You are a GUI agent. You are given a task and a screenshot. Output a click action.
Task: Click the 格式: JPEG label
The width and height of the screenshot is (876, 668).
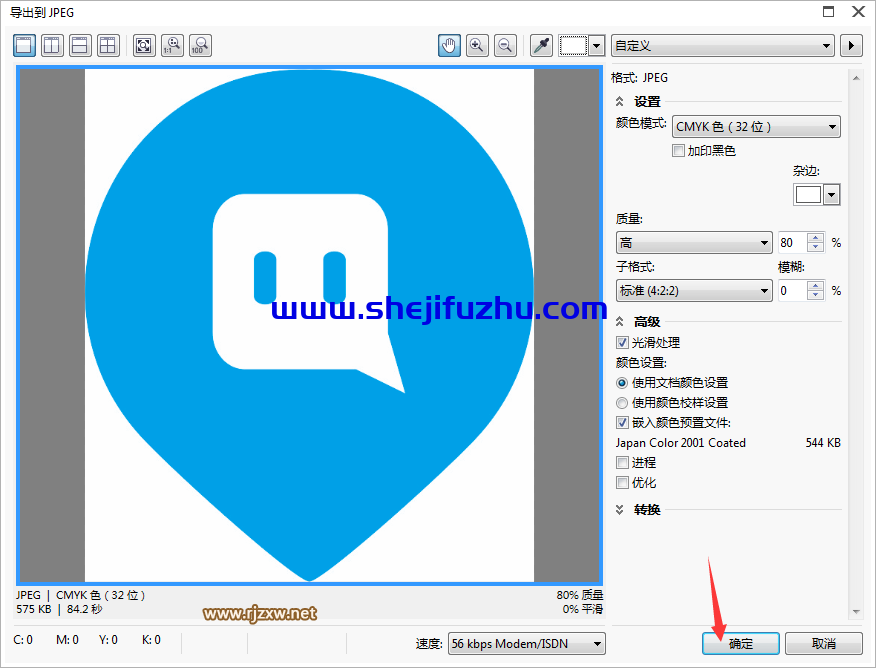coord(639,78)
